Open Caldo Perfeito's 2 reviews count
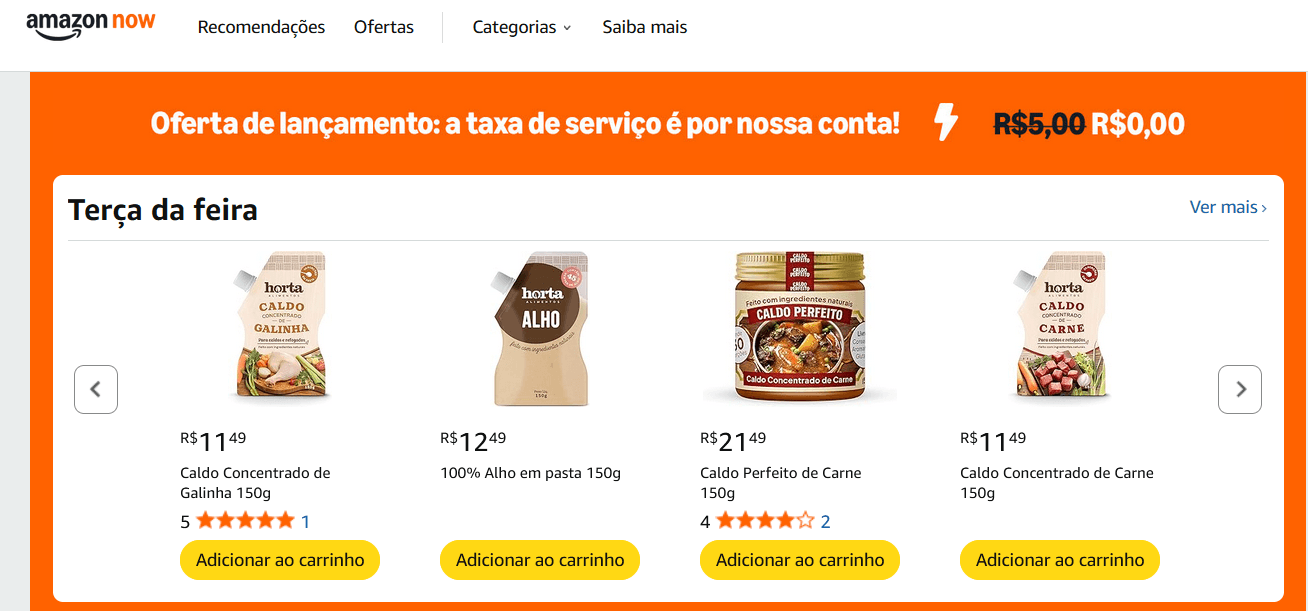This screenshot has width=1308, height=611. [826, 521]
